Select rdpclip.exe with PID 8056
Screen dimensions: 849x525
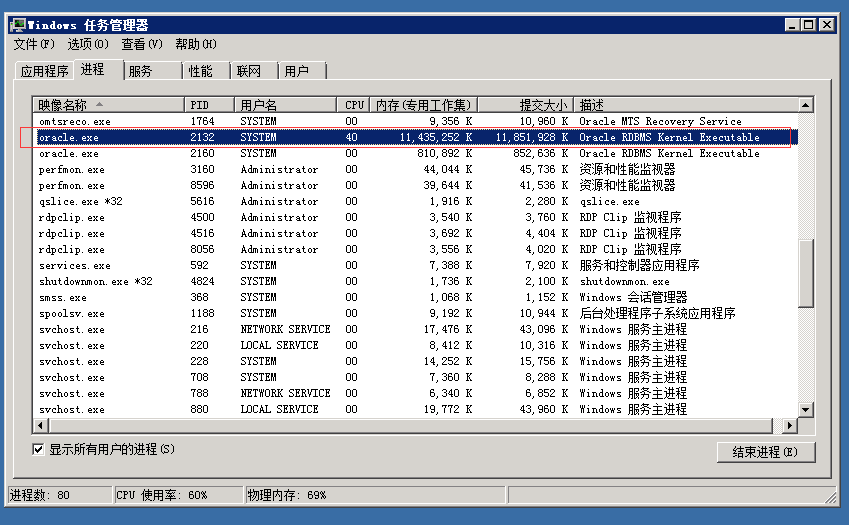tap(415, 250)
